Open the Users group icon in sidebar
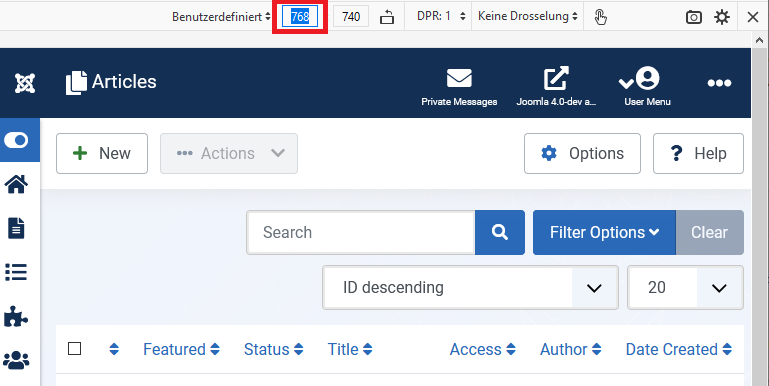Image resolution: width=769 pixels, height=386 pixels. pyautogui.click(x=16, y=360)
